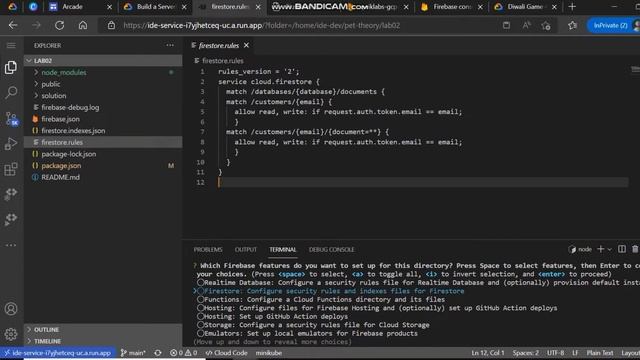Switch to Output panel tab
This screenshot has width=640, height=360.
click(246, 249)
